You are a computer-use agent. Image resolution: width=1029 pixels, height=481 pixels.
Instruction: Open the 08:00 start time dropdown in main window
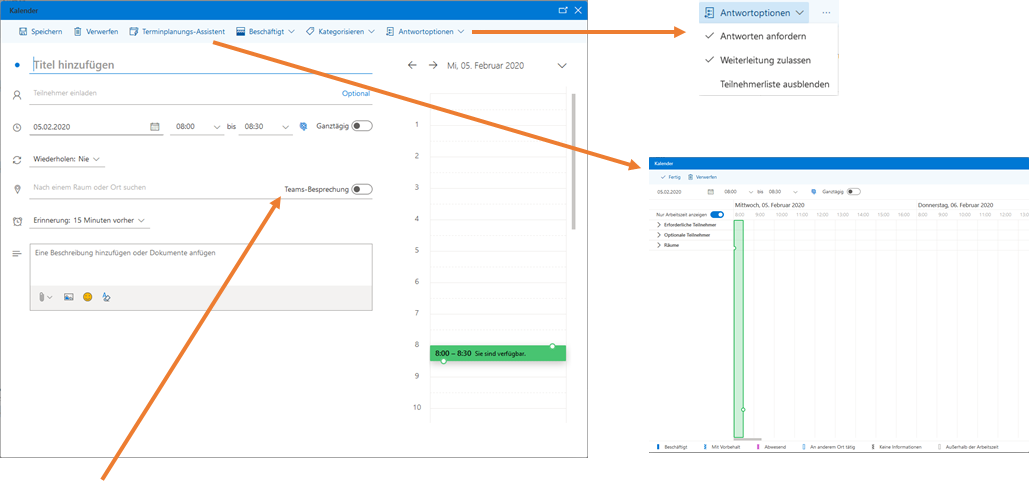pos(197,127)
